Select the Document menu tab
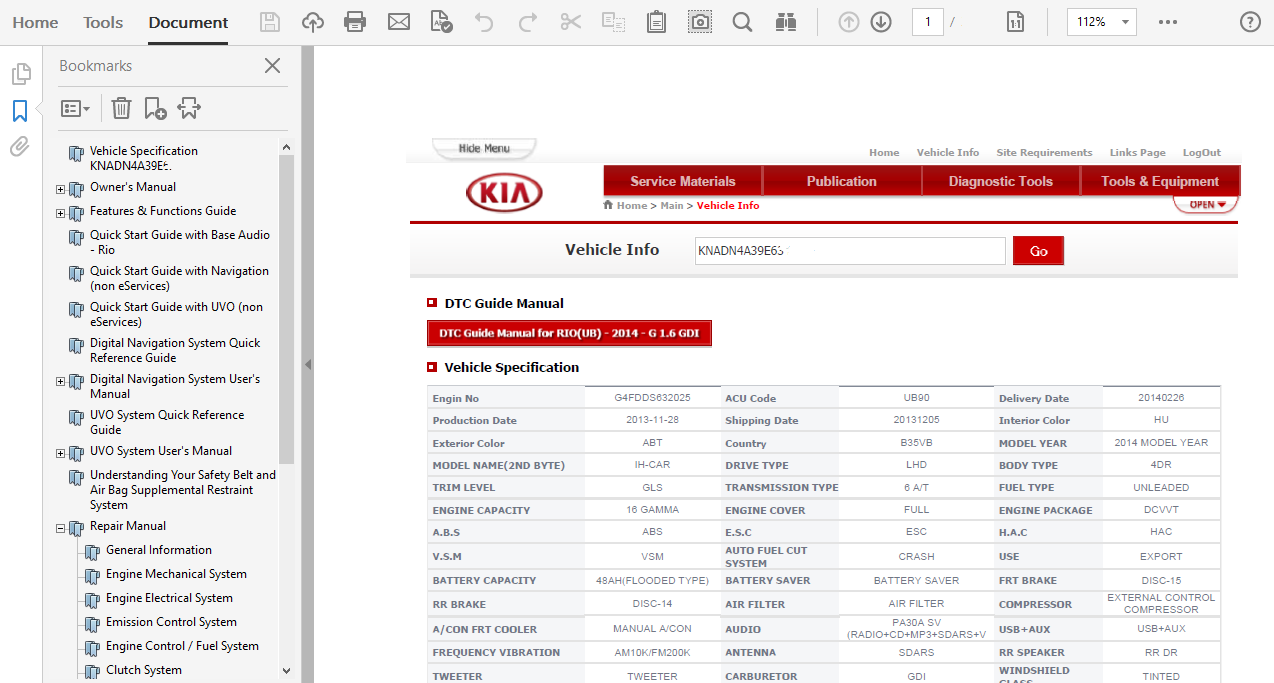This screenshot has width=1274, height=683. click(x=187, y=22)
